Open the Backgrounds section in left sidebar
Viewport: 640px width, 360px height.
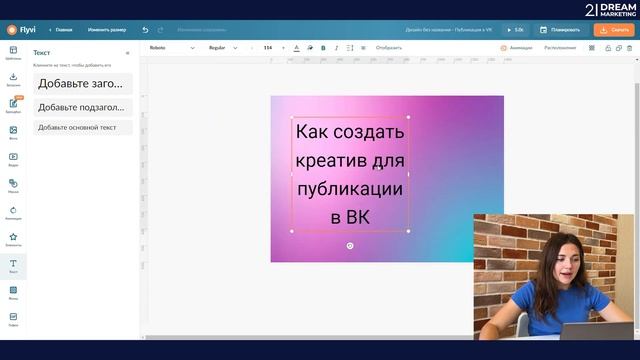(13, 293)
